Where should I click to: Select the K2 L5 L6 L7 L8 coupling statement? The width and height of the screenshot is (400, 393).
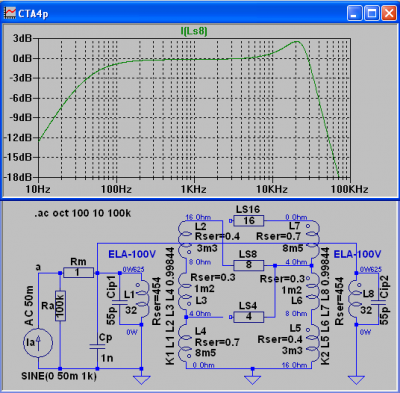coord(325,306)
